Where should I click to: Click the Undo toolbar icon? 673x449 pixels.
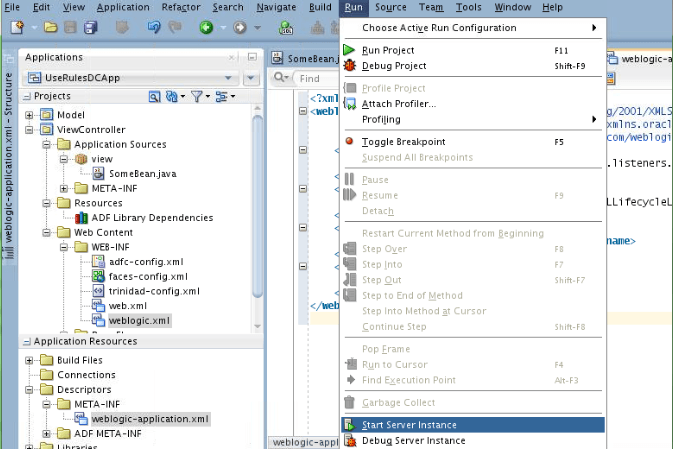coord(154,27)
